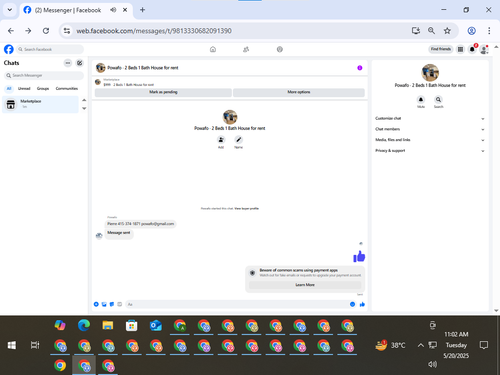
Task: Mute the conversation using bell icon
Action: click(x=421, y=100)
